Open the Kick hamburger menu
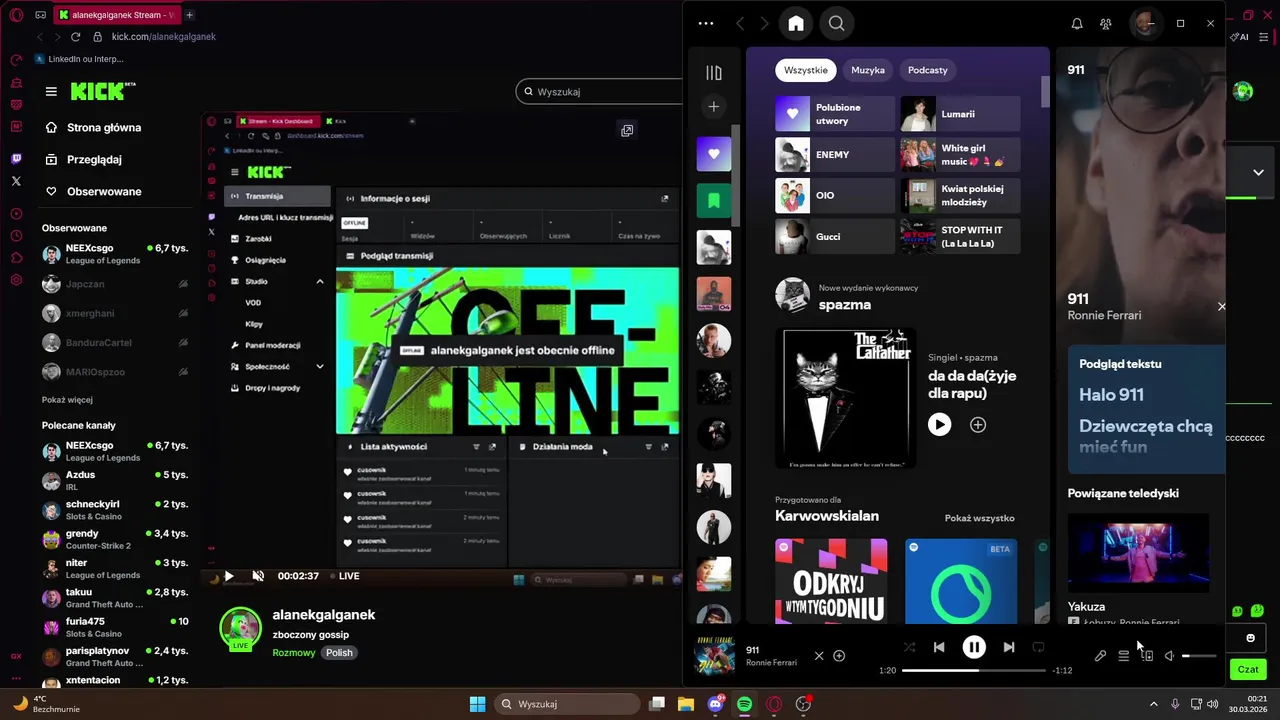 click(51, 91)
